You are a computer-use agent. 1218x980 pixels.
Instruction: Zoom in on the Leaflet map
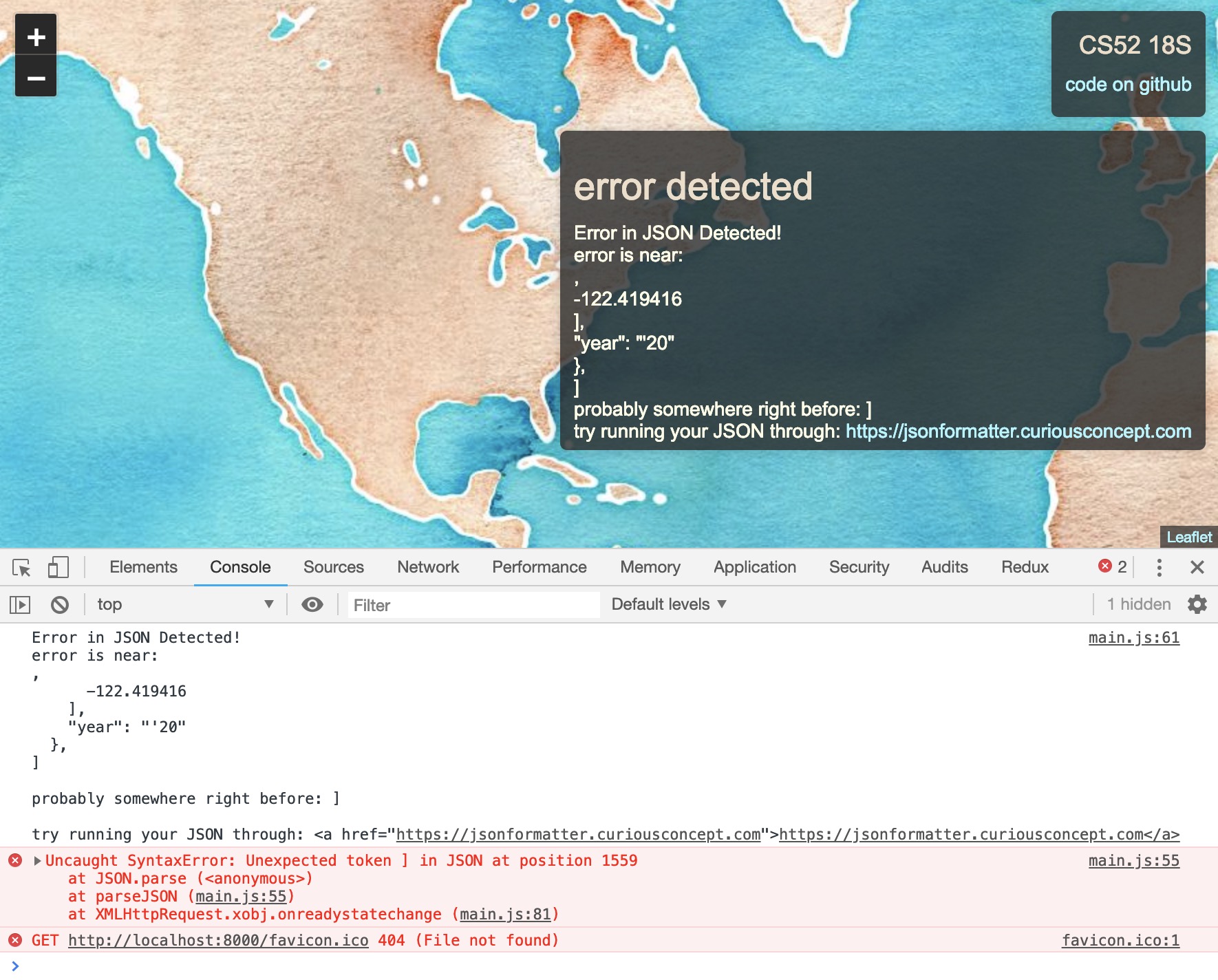pos(36,36)
